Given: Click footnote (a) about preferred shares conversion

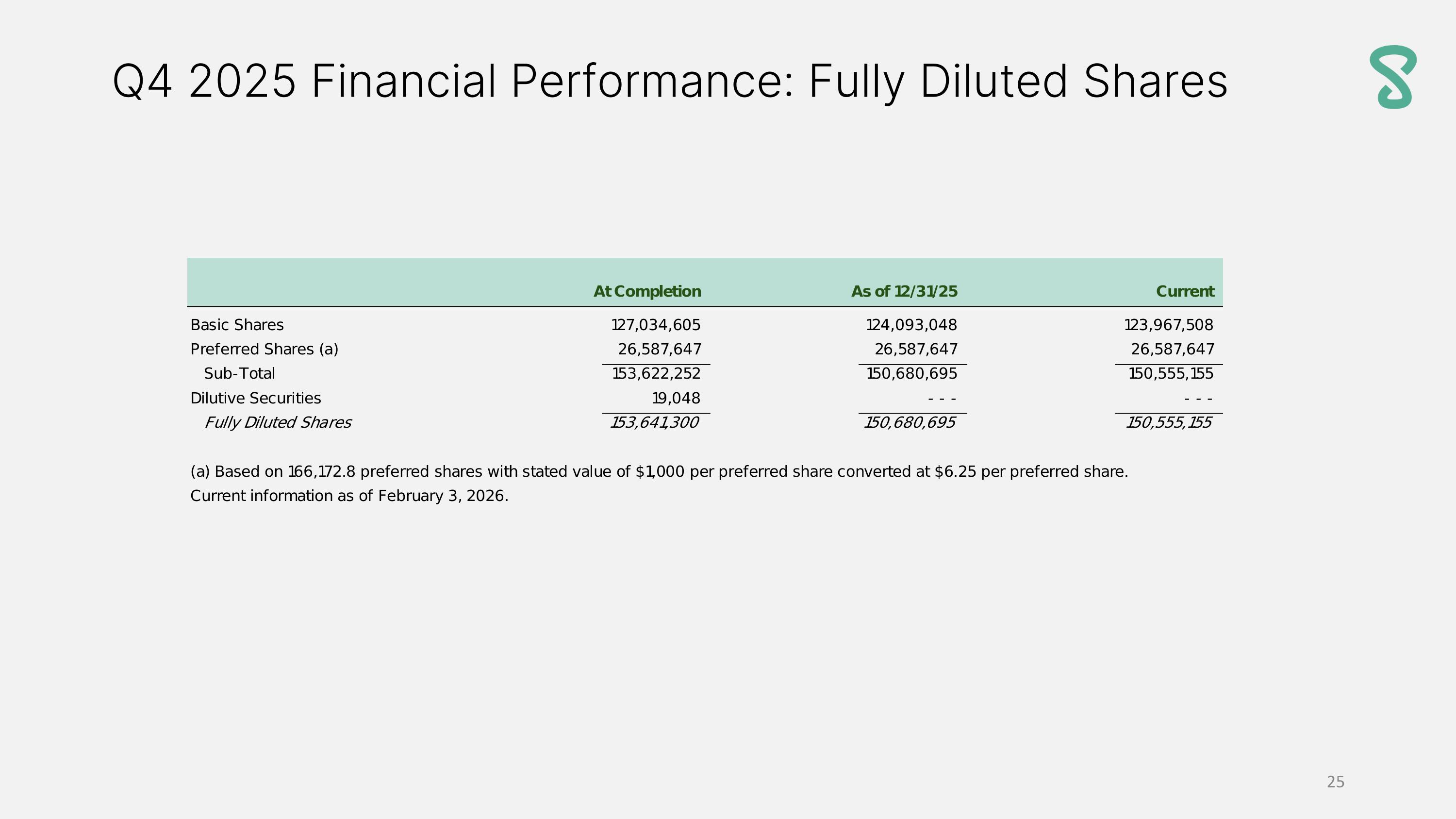Looking at the screenshot, I should (659, 471).
